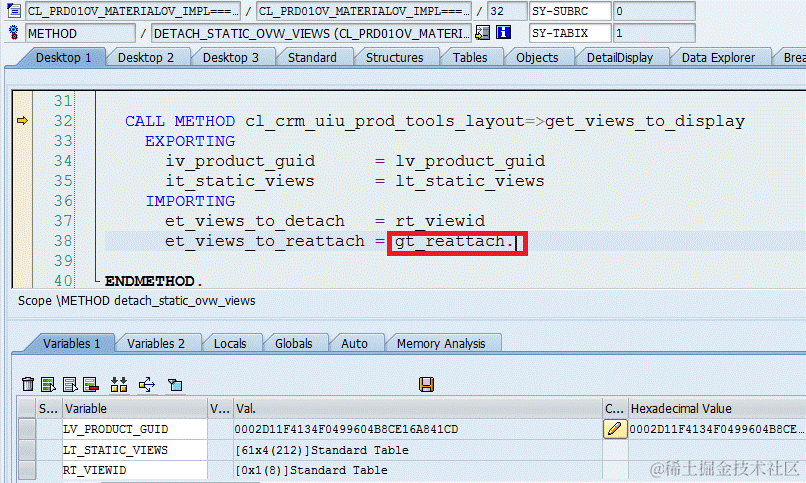The height and width of the screenshot is (483, 806).
Task: Click lt_static_views on code line 35
Action: [x=470, y=181]
